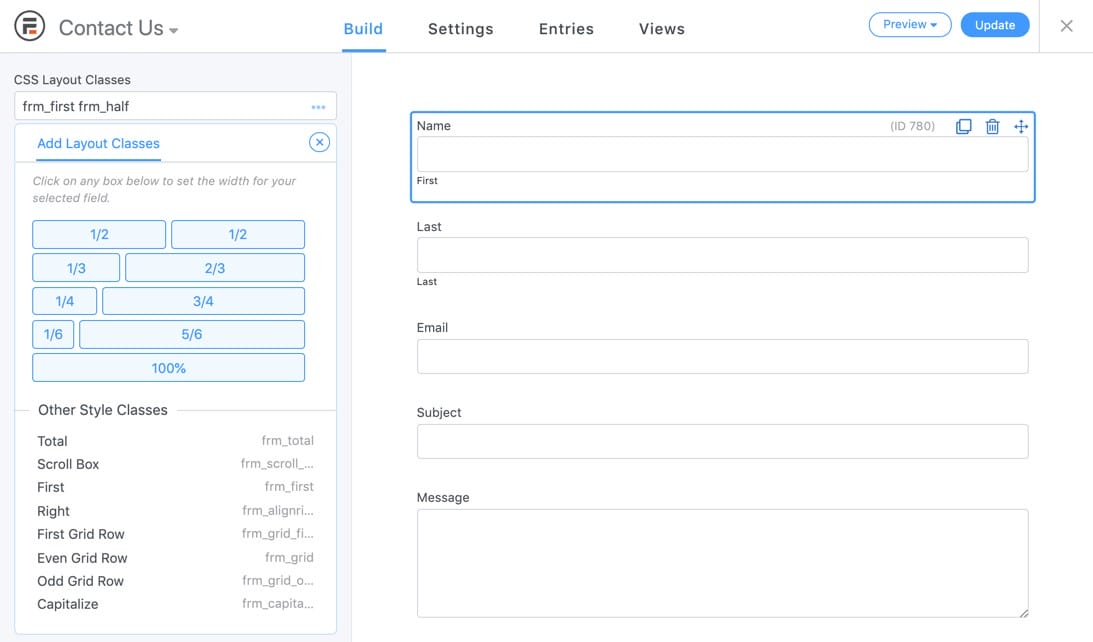The height and width of the screenshot is (642, 1093).
Task: Select the 2/3 width layout box
Action: [x=214, y=268]
